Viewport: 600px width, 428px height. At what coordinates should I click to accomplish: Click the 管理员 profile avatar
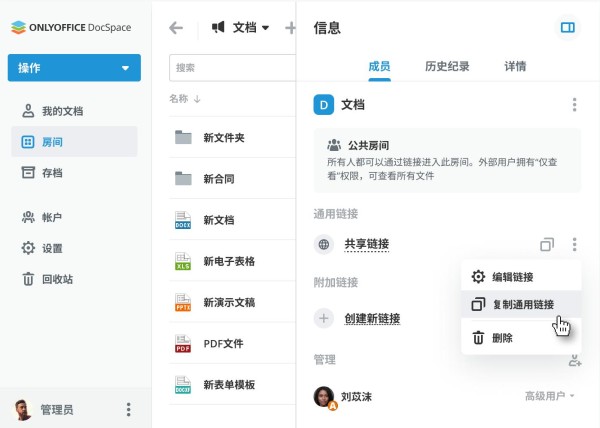click(23, 410)
